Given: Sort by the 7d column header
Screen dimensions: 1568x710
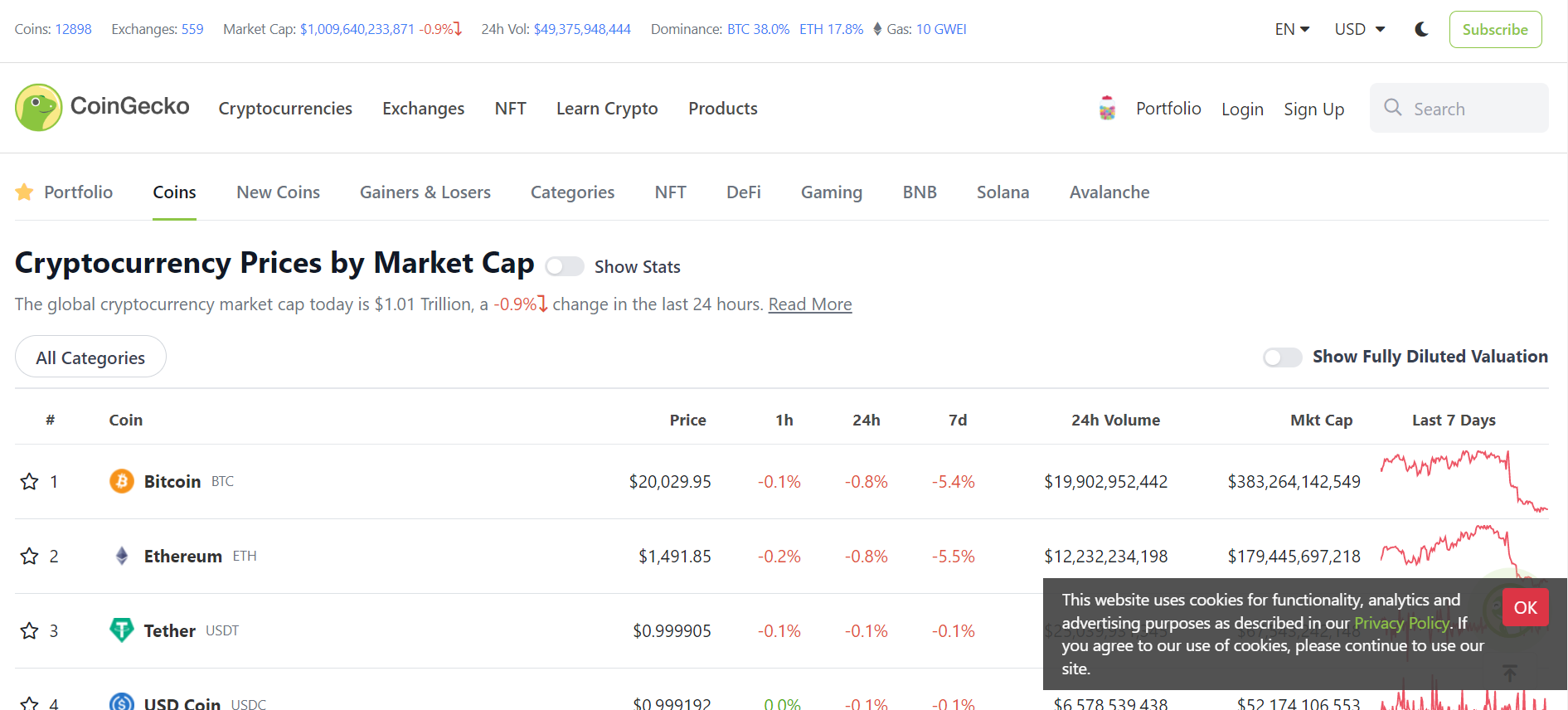Looking at the screenshot, I should pyautogui.click(x=958, y=420).
